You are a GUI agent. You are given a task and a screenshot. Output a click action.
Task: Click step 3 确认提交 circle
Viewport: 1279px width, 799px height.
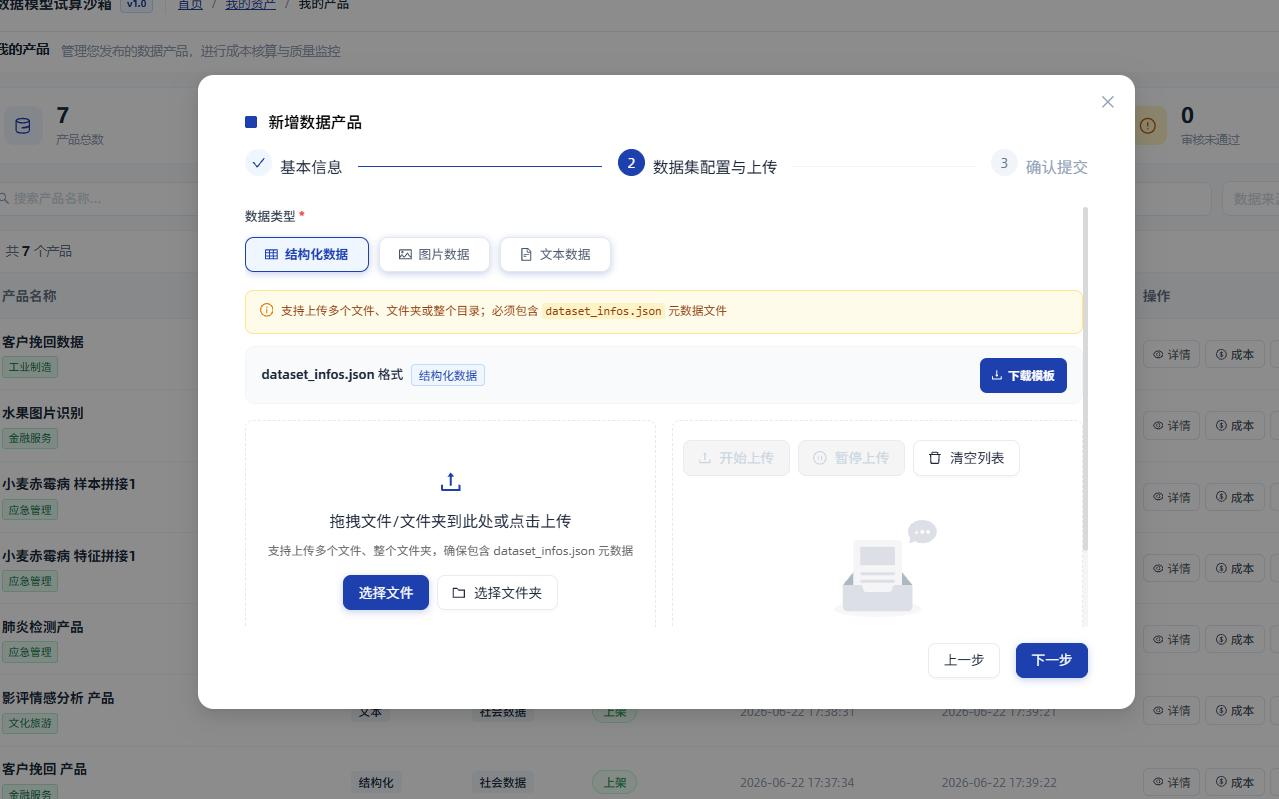coord(1004,163)
